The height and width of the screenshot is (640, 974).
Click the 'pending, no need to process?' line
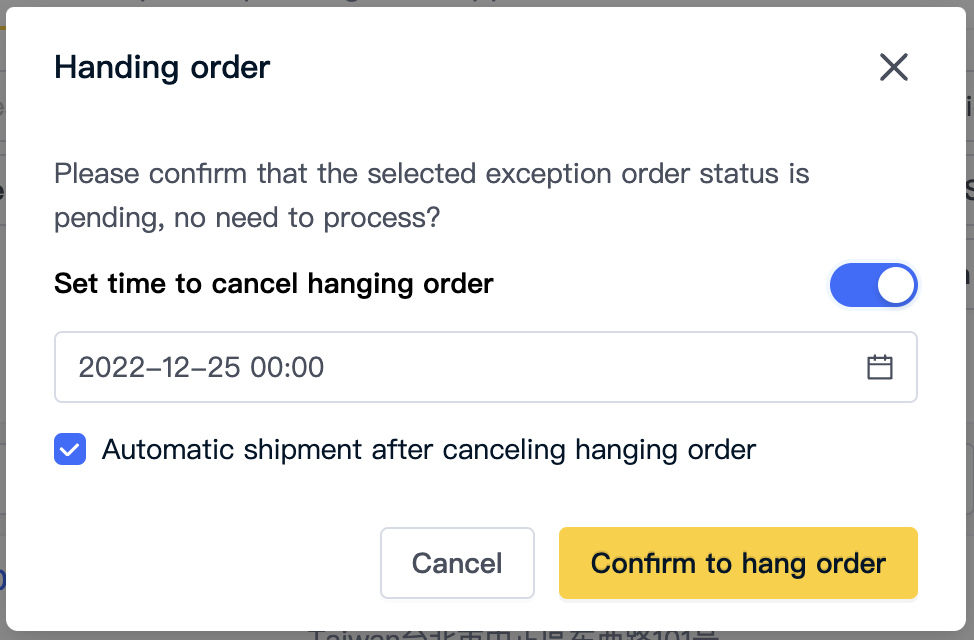point(247,219)
